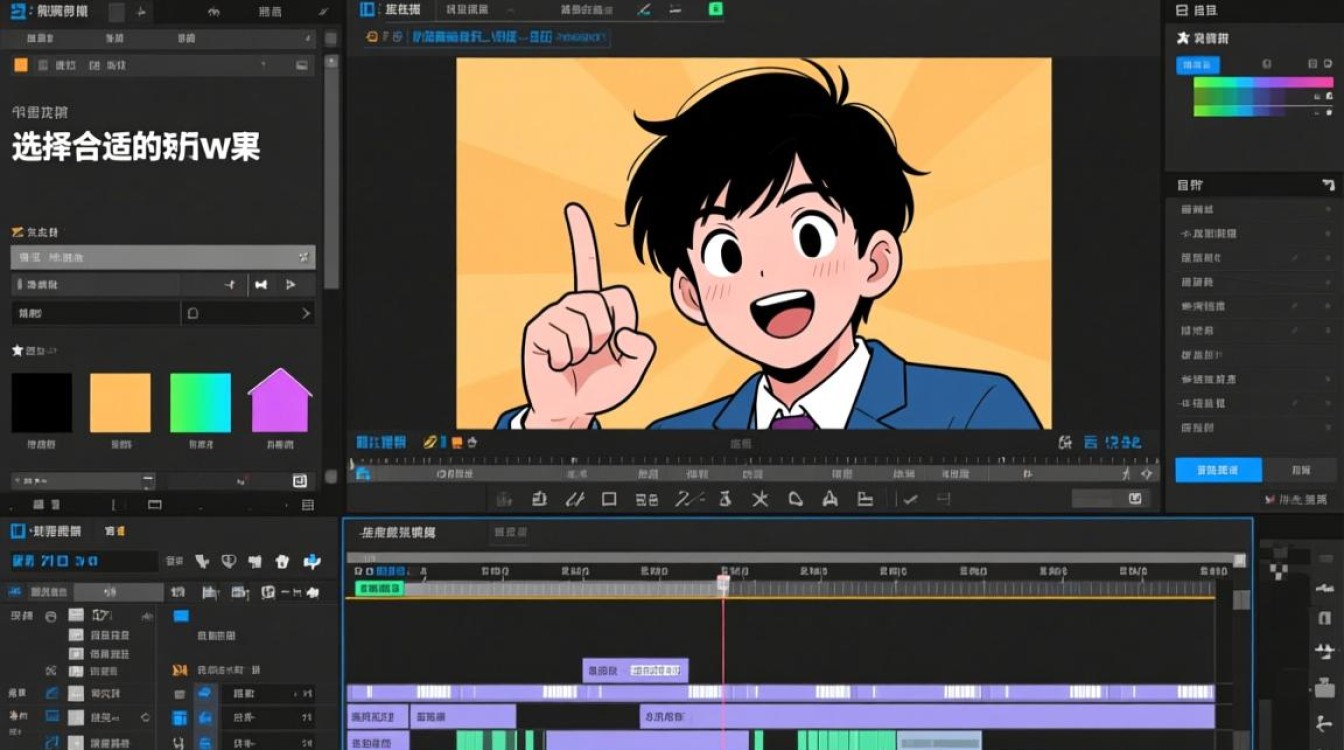Screen dimensions: 1344x750
Task: Select the letter A text tool icon
Action: [829, 498]
